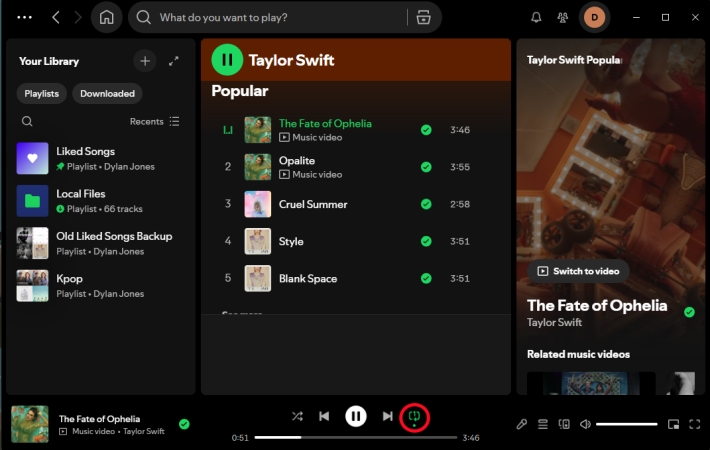Open Friend Activity icon
Image resolution: width=710 pixels, height=450 pixels.
562,17
